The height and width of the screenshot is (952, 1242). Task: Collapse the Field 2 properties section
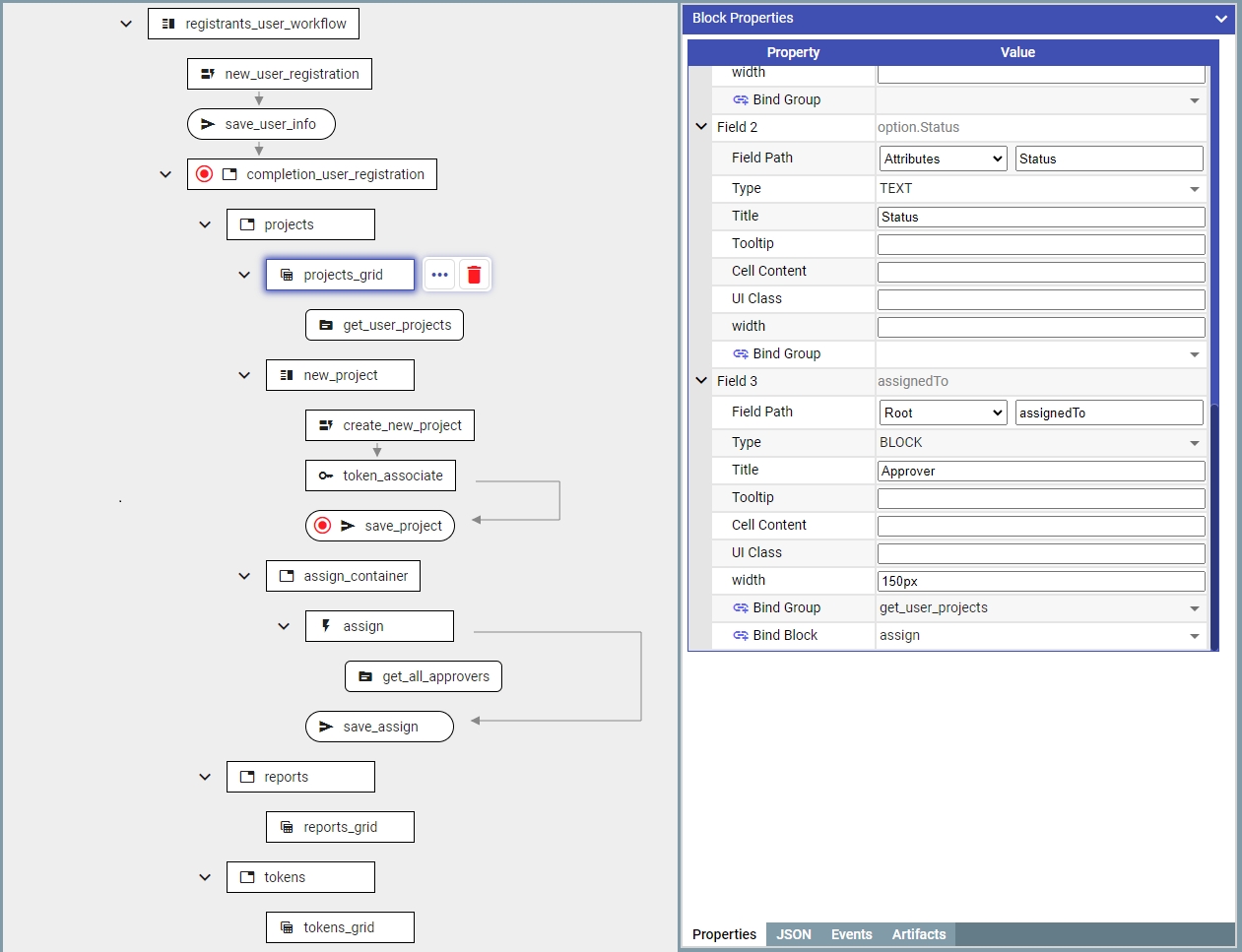(701, 127)
